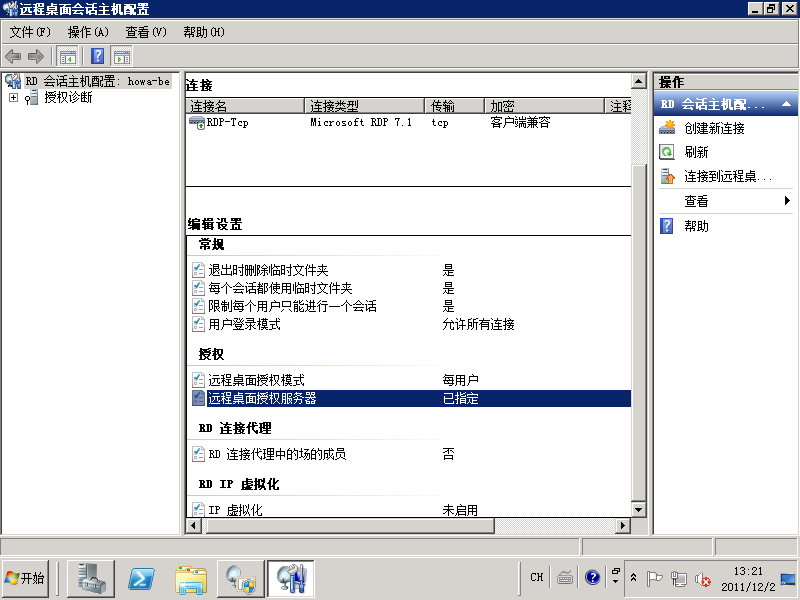Image resolution: width=800 pixels, height=600 pixels.
Task: Click the 传输 column header
Action: click(454, 106)
